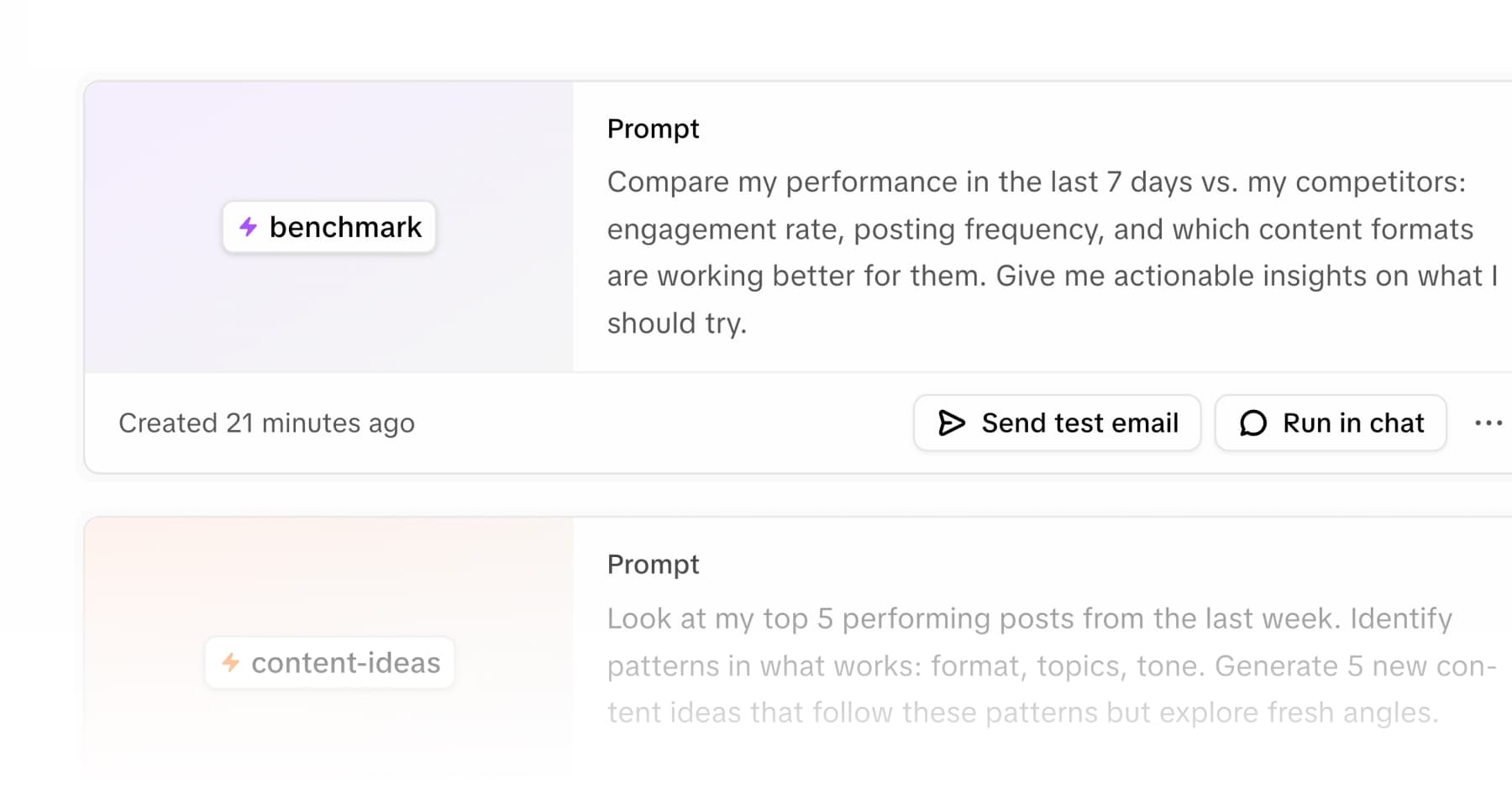Image resolution: width=1512 pixels, height=794 pixels.
Task: Select the Prompt label on the content-ideas card
Action: click(653, 565)
